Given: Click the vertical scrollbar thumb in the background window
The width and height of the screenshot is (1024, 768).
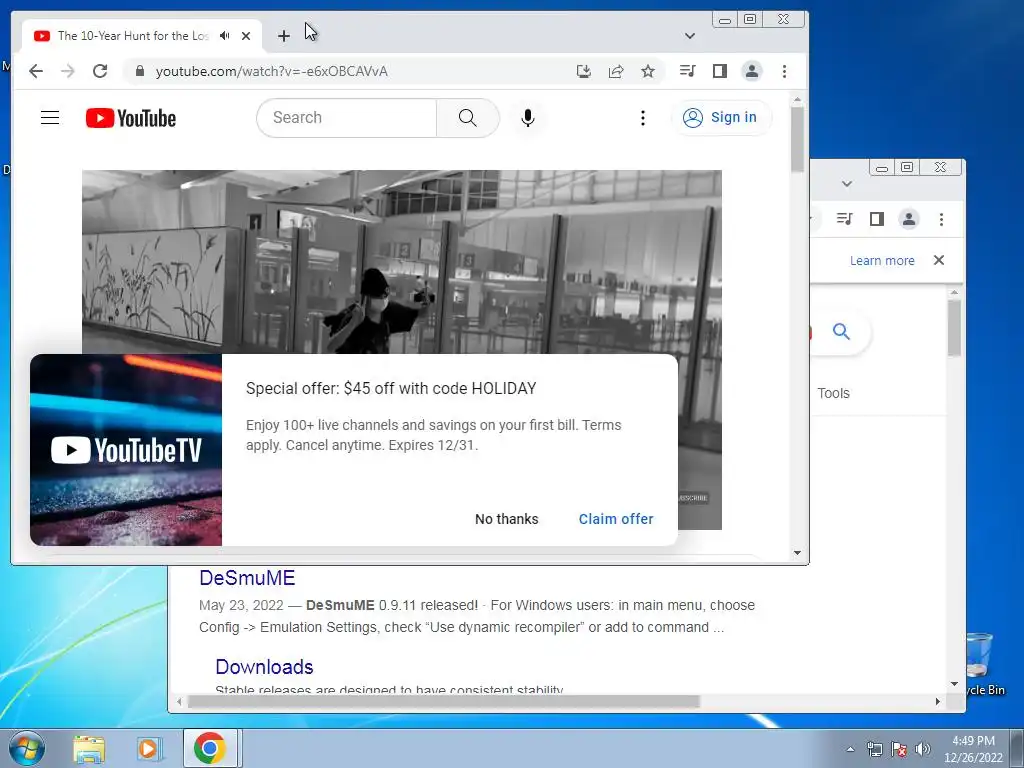Looking at the screenshot, I should [x=955, y=328].
